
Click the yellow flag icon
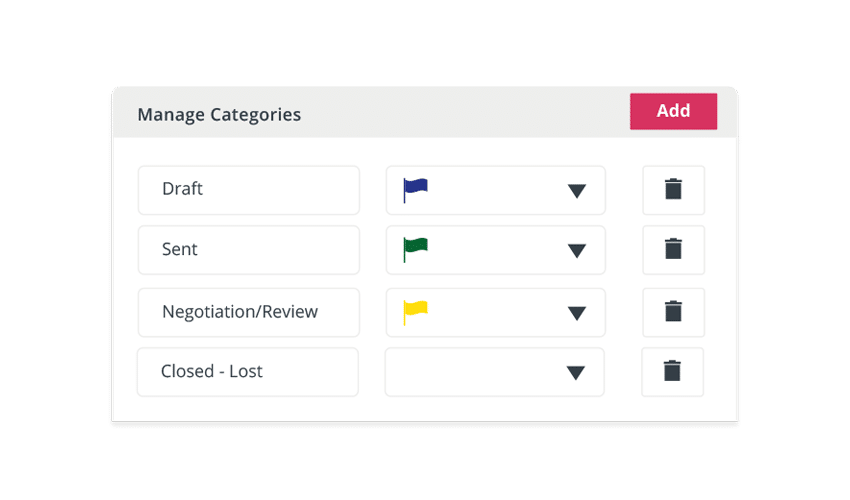(x=415, y=311)
